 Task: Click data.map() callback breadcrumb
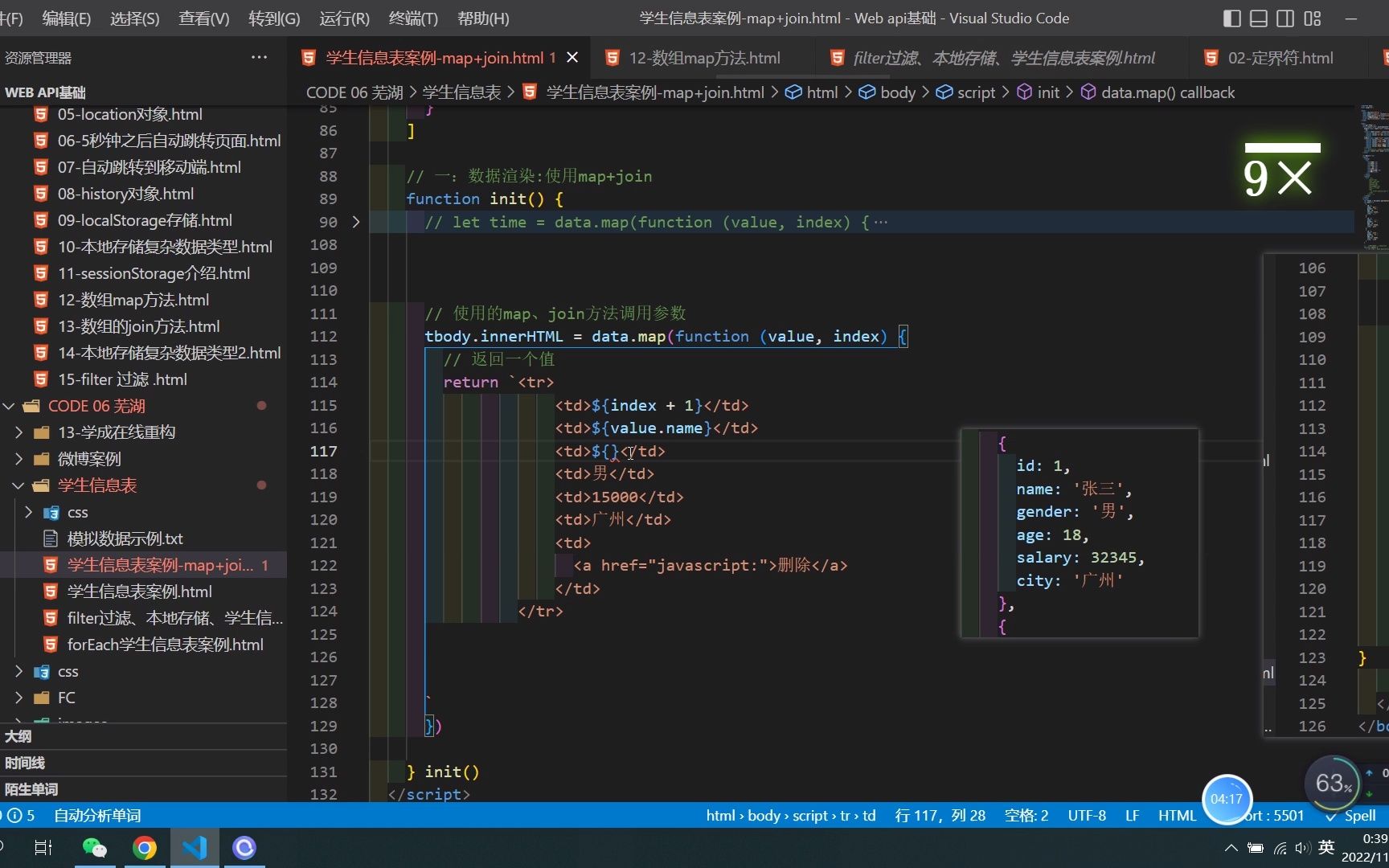(x=1167, y=92)
